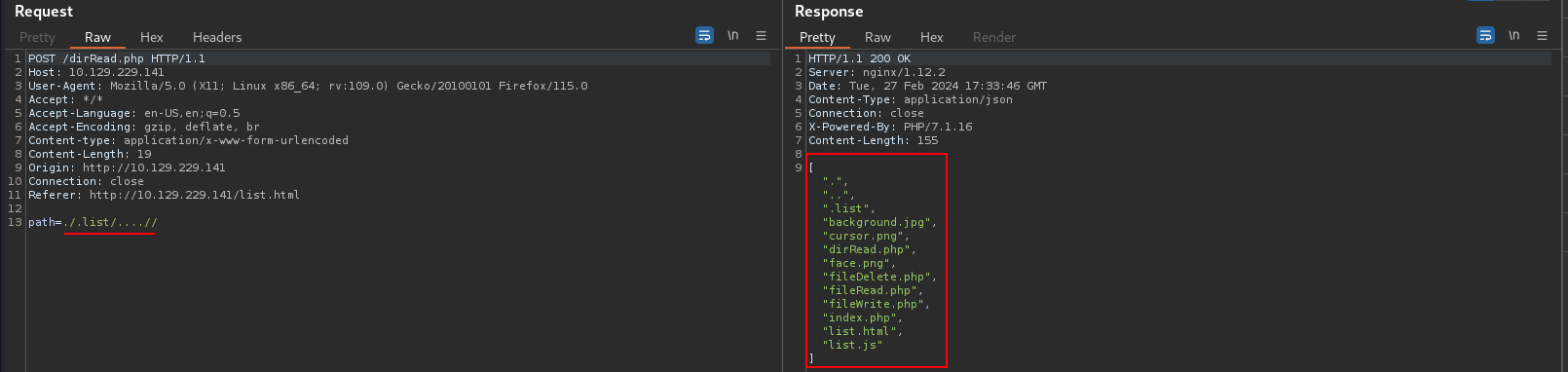This screenshot has width=1568, height=372.
Task: Click the Accept-Encoding header line
Action: click(144, 127)
